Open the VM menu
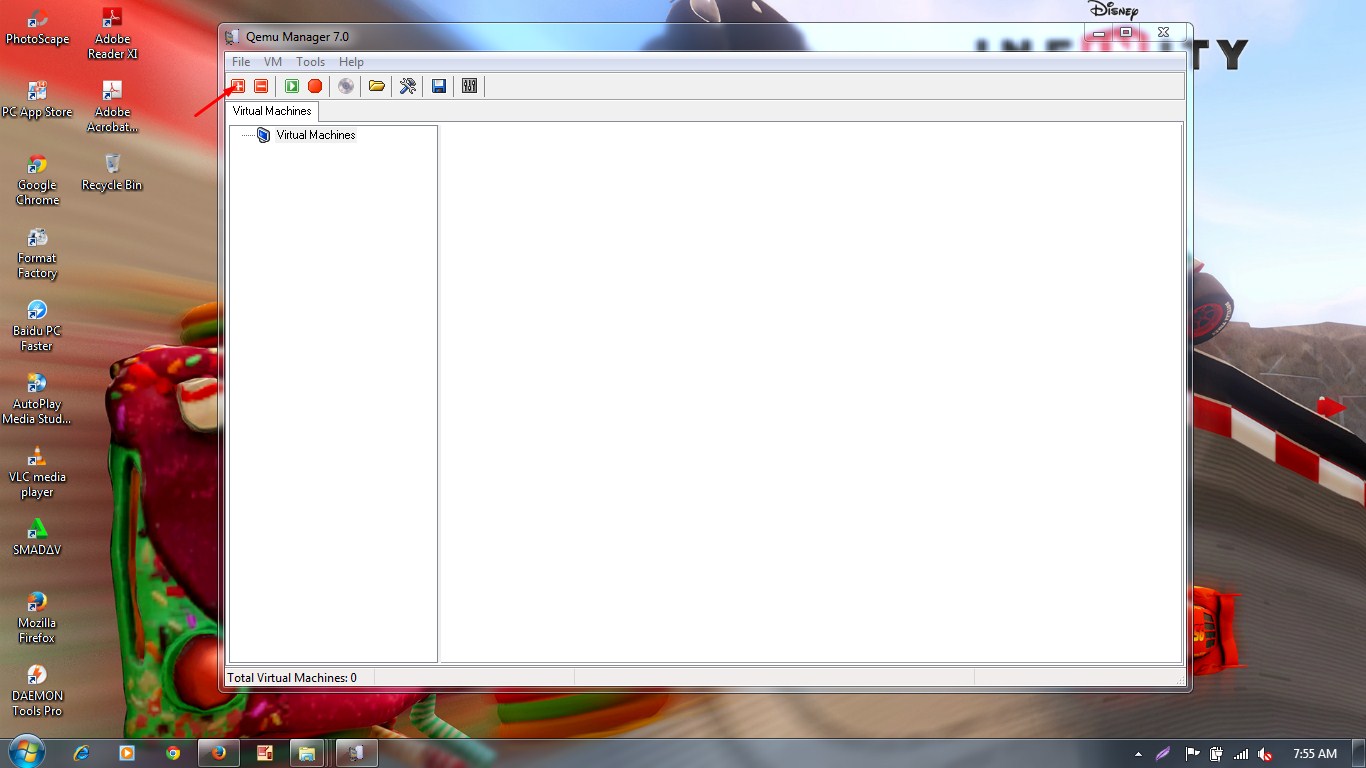The height and width of the screenshot is (768, 1366). click(273, 62)
